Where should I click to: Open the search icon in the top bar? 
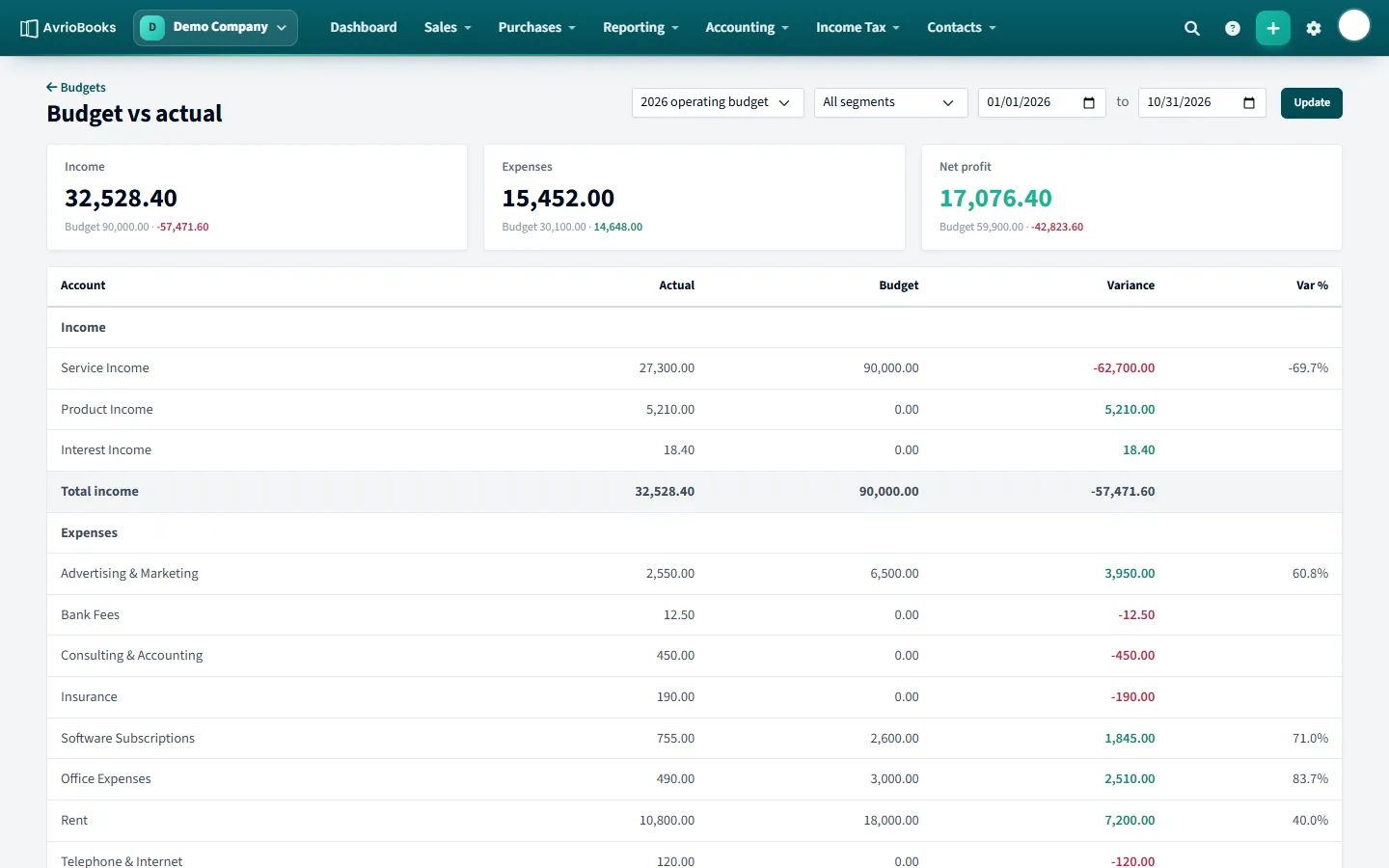[1192, 28]
